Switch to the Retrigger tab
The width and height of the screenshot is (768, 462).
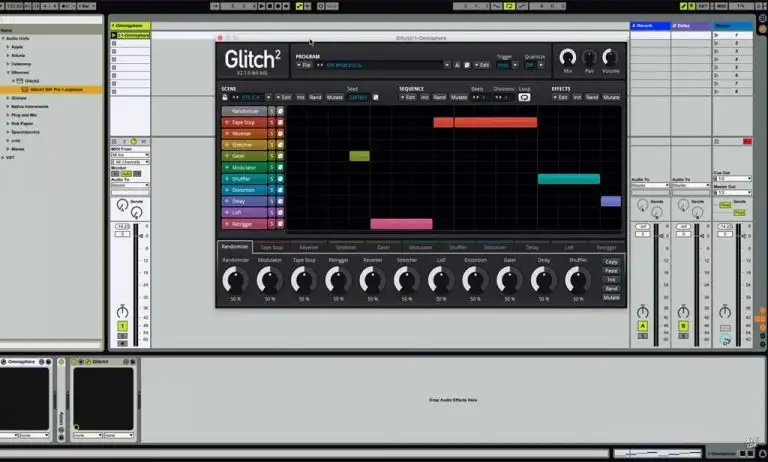606,247
